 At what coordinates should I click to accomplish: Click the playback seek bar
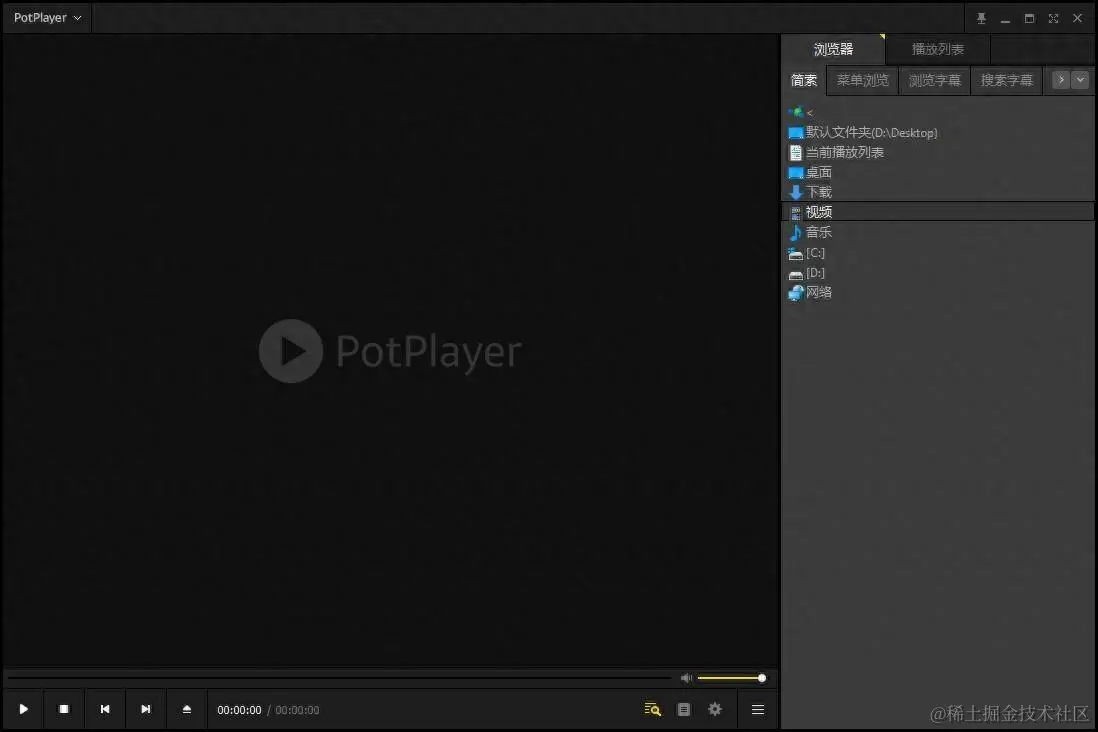tap(340, 678)
